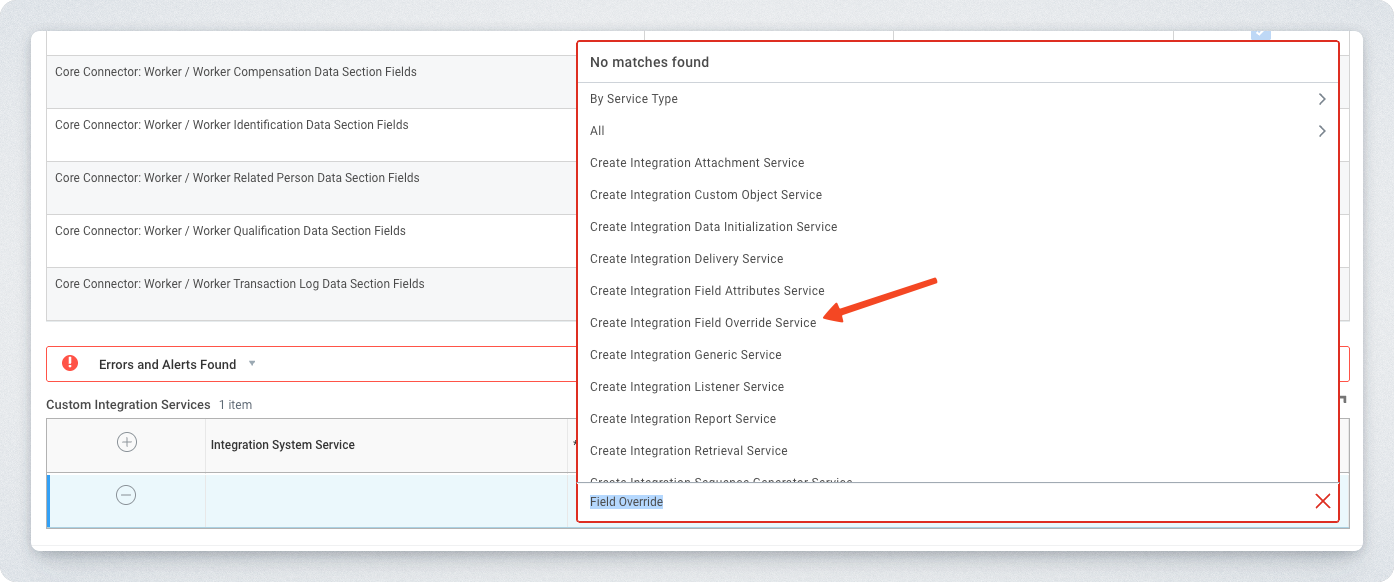Select Create Integration Data Initialization Service
Viewport: 1394px width, 582px height.
[713, 227]
